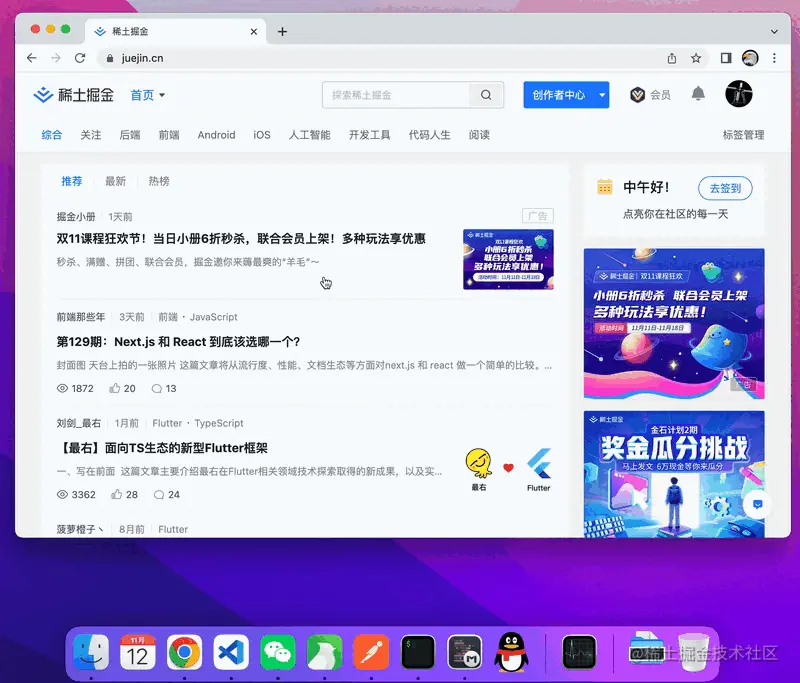The height and width of the screenshot is (683, 800).
Task: Open the 奖金瓜分挑战 sidebar banner
Action: coord(674,474)
